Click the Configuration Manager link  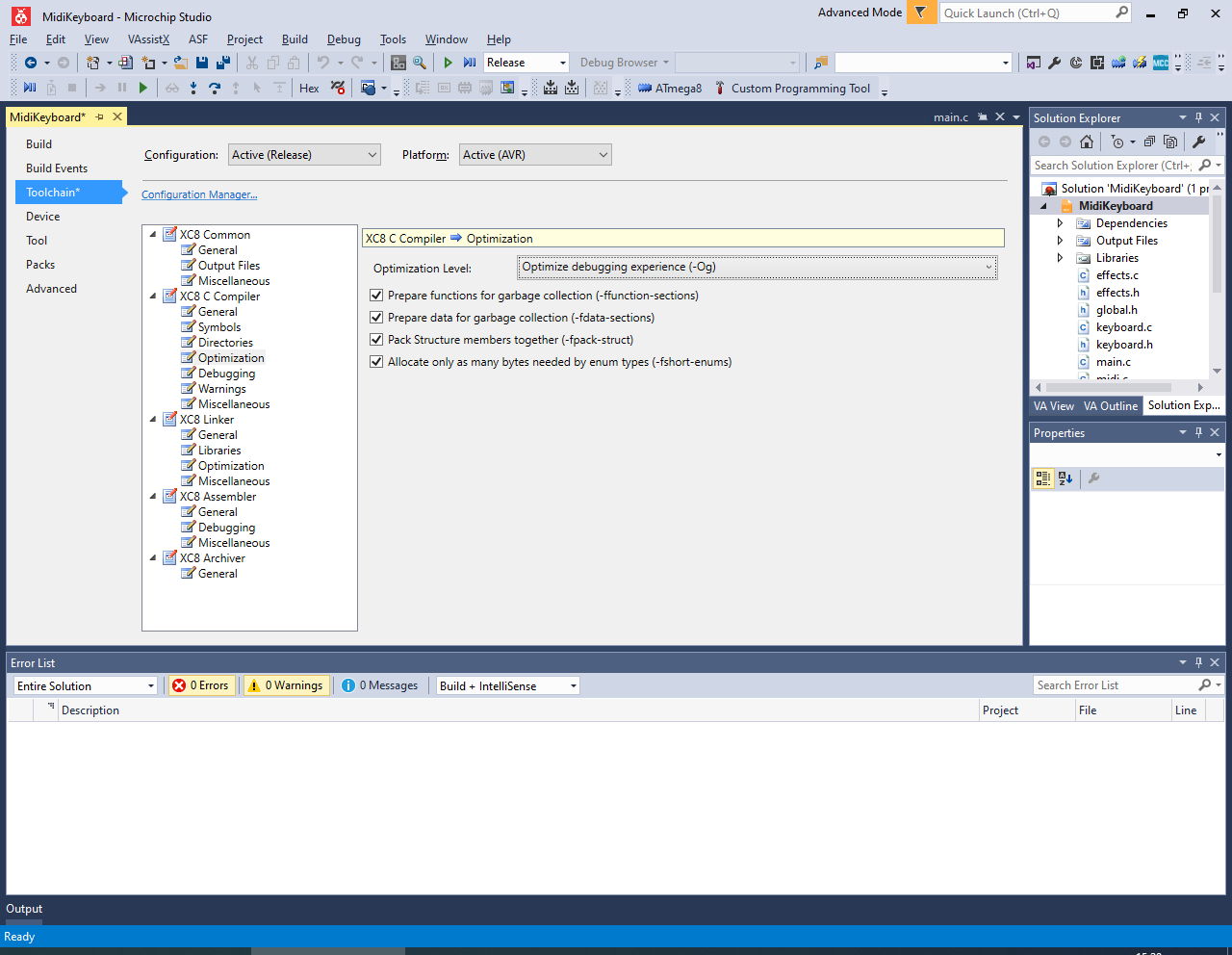point(199,194)
